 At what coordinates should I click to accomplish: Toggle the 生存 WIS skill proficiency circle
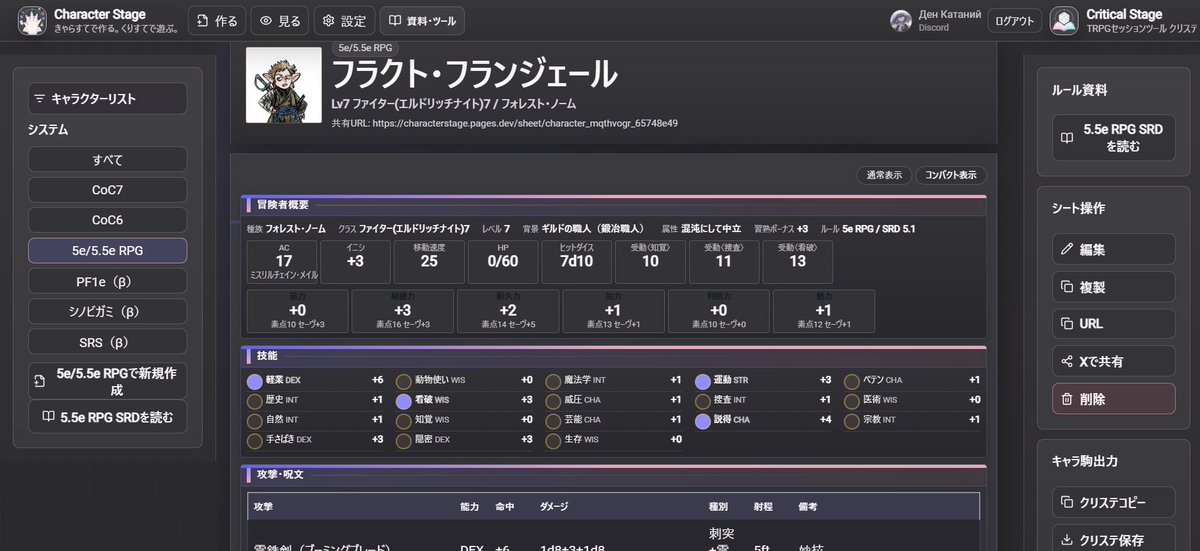point(553,439)
